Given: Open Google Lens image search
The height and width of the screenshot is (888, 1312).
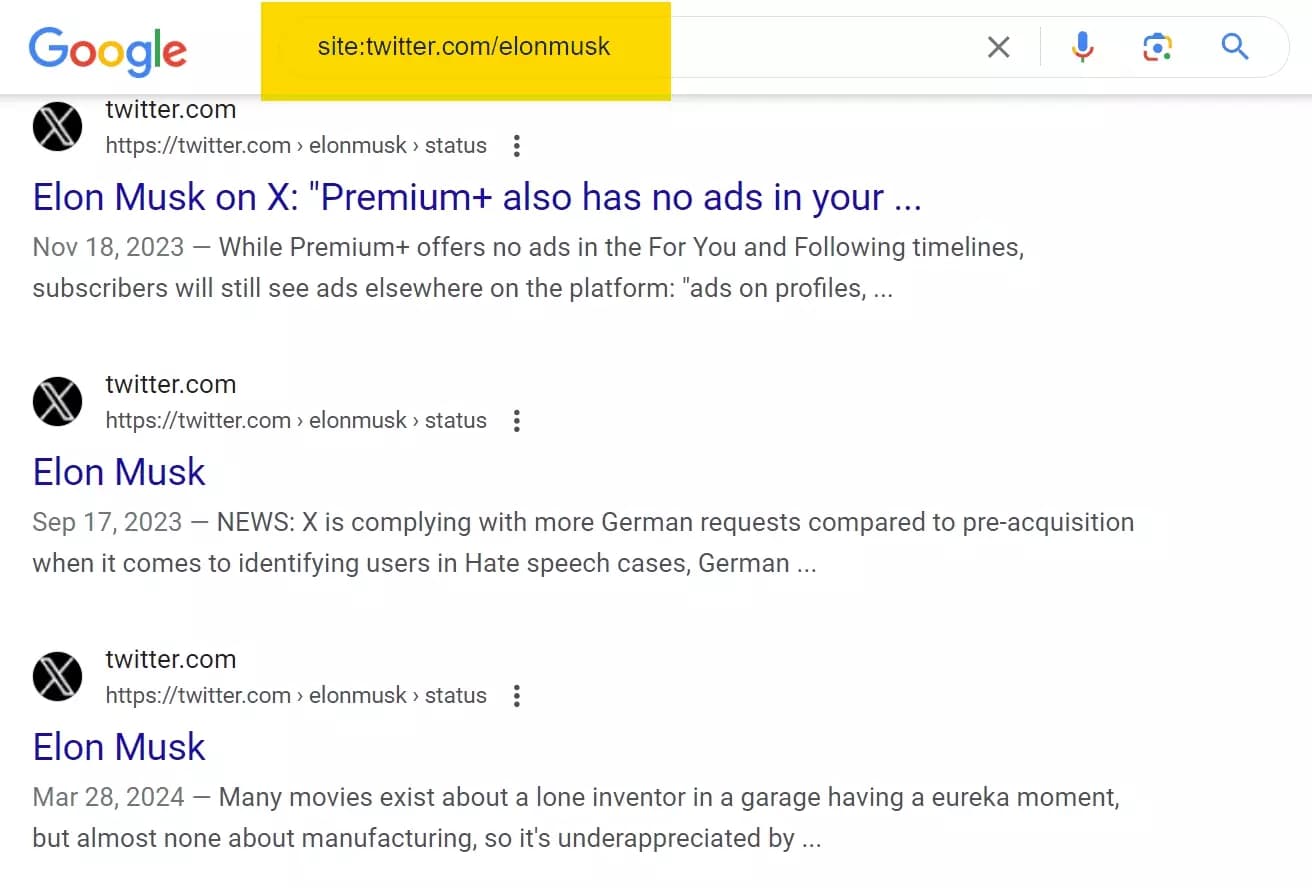Looking at the screenshot, I should click(1157, 46).
